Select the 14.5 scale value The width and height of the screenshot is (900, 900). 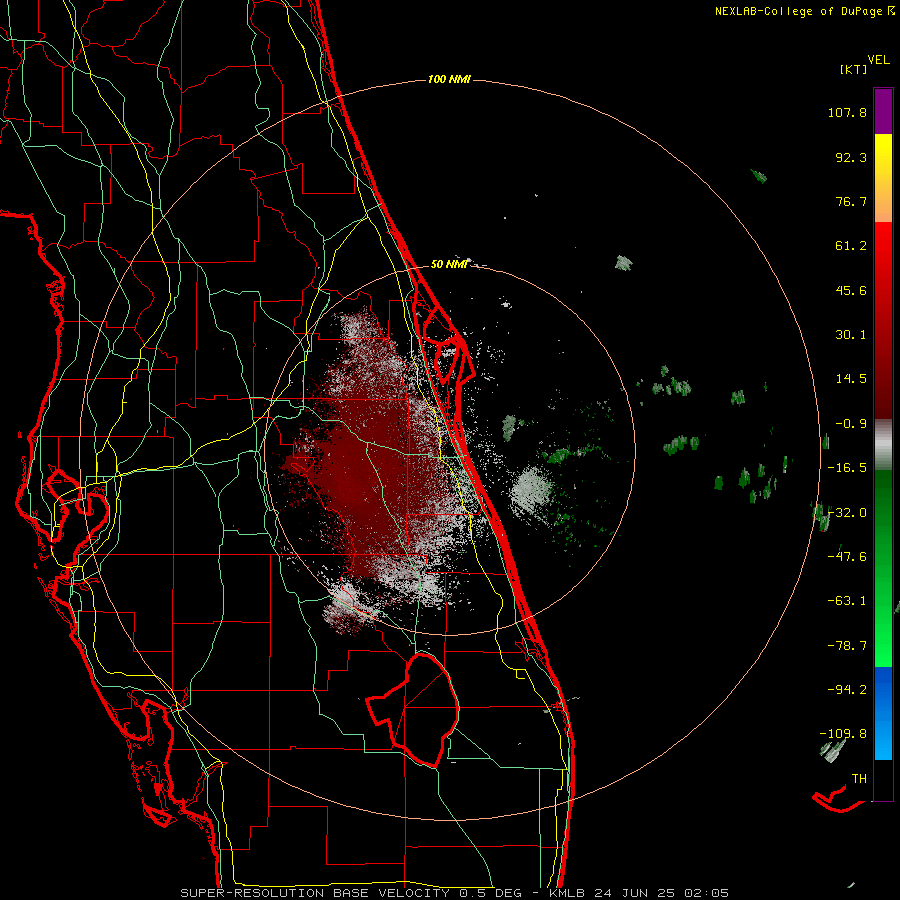click(x=851, y=379)
